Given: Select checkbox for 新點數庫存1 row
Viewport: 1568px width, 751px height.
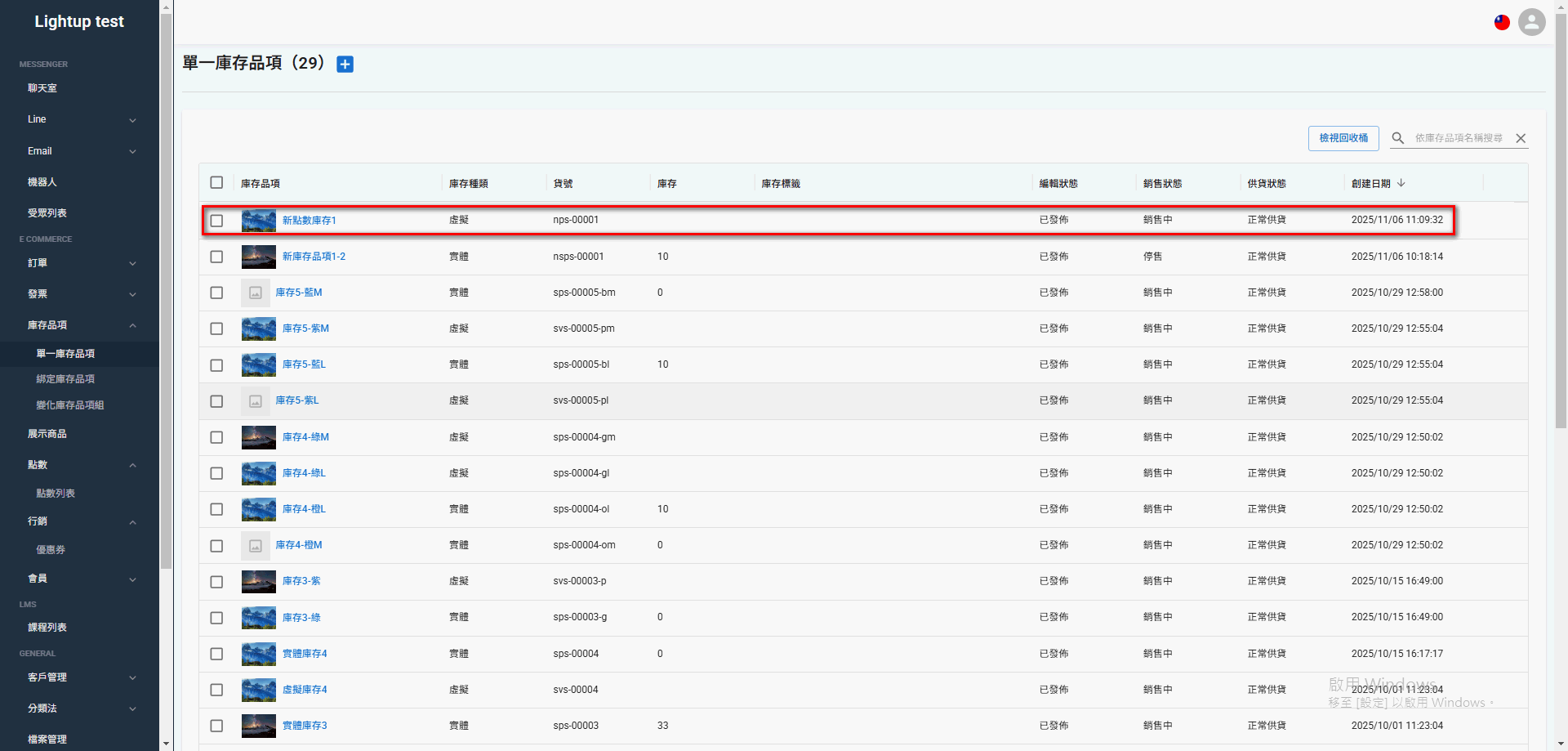Looking at the screenshot, I should pos(216,221).
